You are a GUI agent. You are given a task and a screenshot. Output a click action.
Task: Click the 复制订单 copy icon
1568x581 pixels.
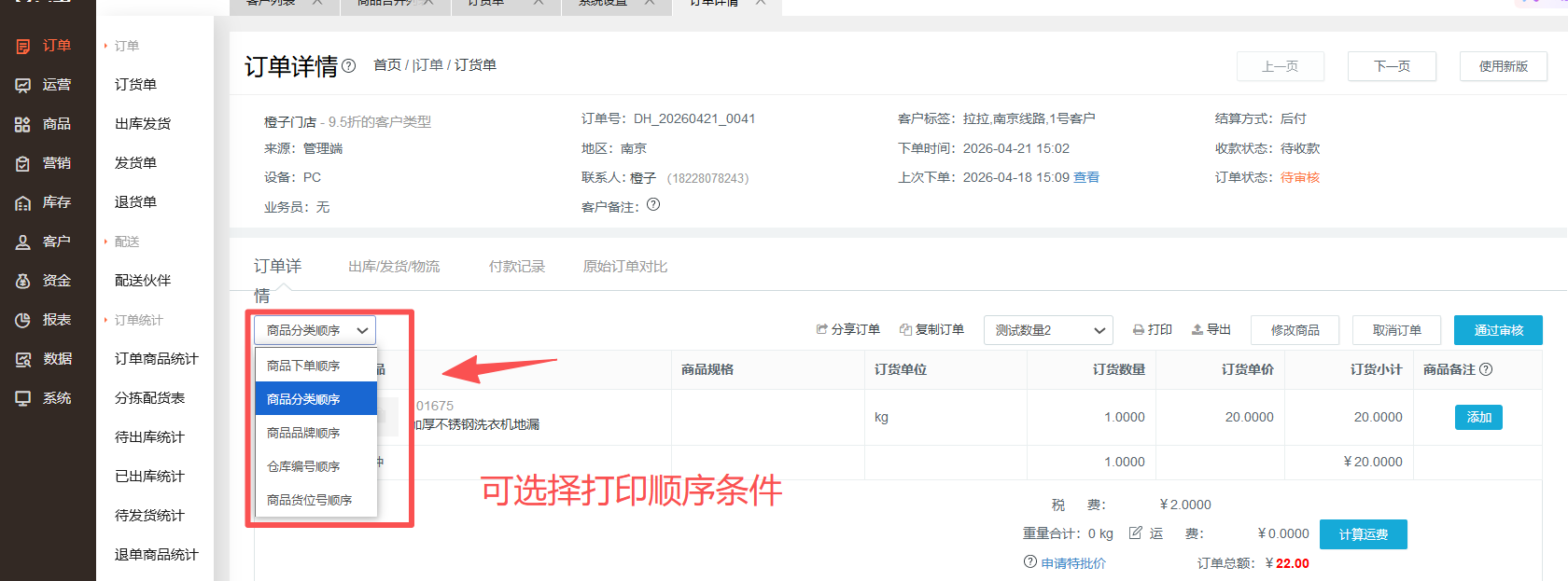[x=905, y=329]
